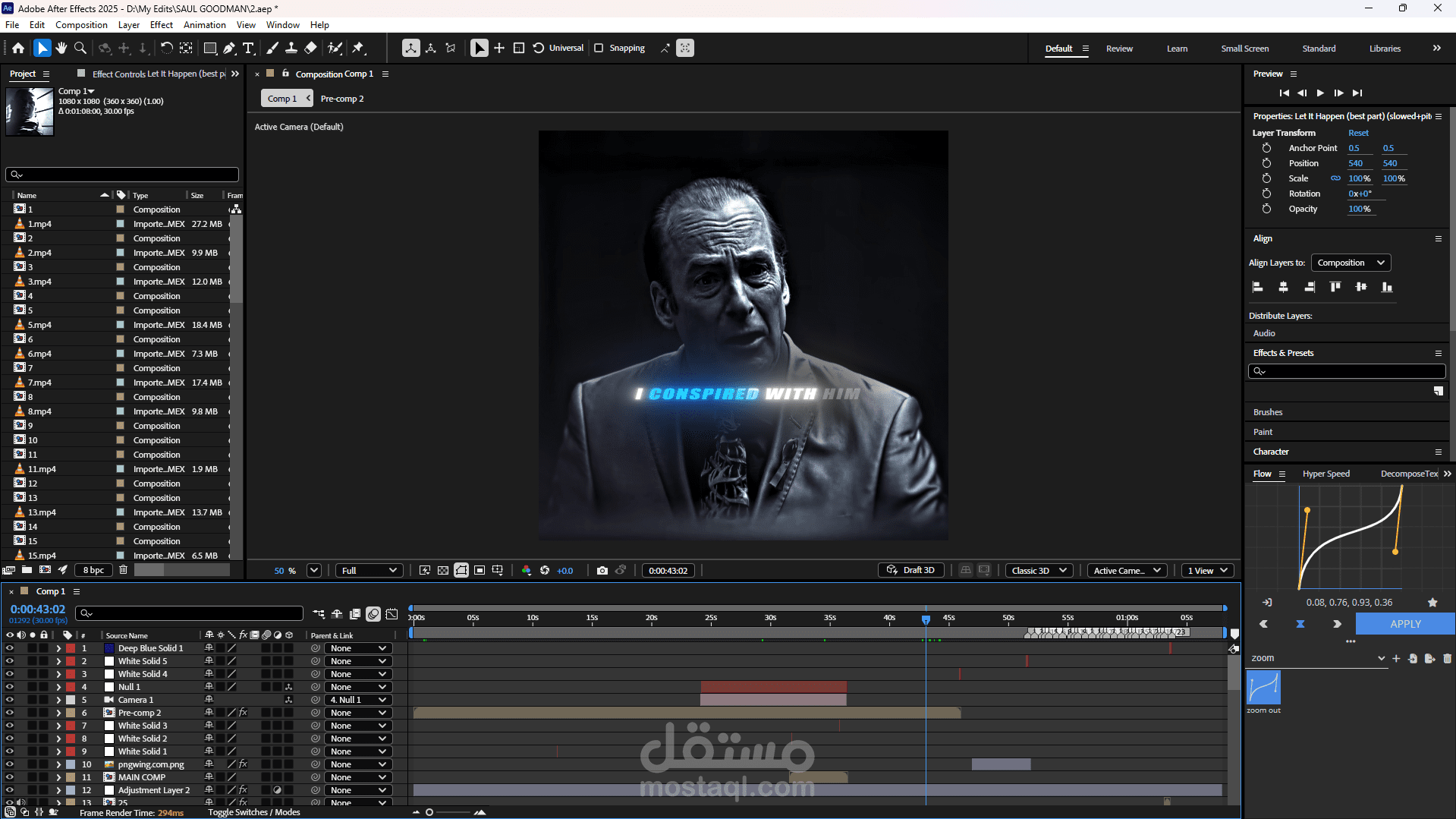Image resolution: width=1456 pixels, height=819 pixels.
Task: Select the Eraser tool
Action: pyautogui.click(x=310, y=48)
